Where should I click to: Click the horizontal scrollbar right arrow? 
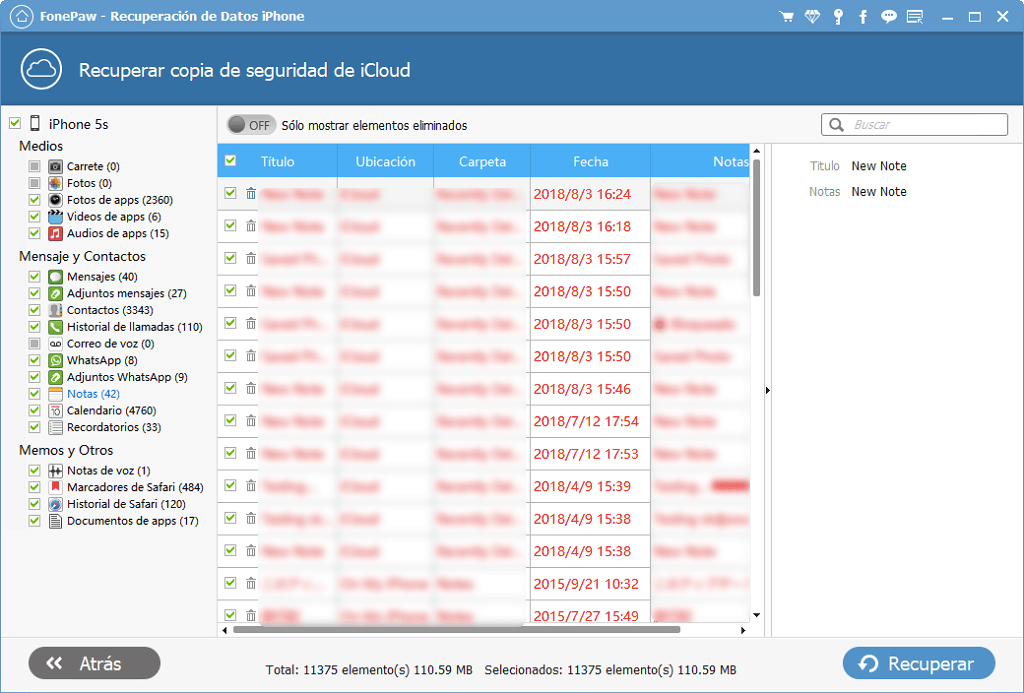743,630
